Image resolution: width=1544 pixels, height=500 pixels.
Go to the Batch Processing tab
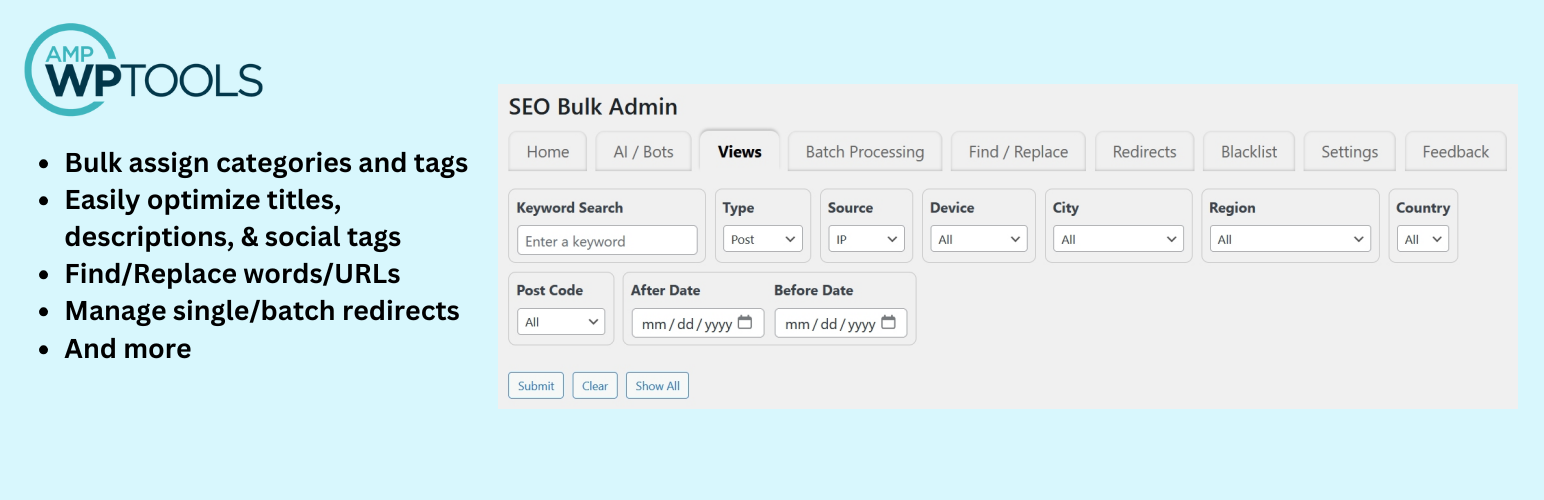865,152
